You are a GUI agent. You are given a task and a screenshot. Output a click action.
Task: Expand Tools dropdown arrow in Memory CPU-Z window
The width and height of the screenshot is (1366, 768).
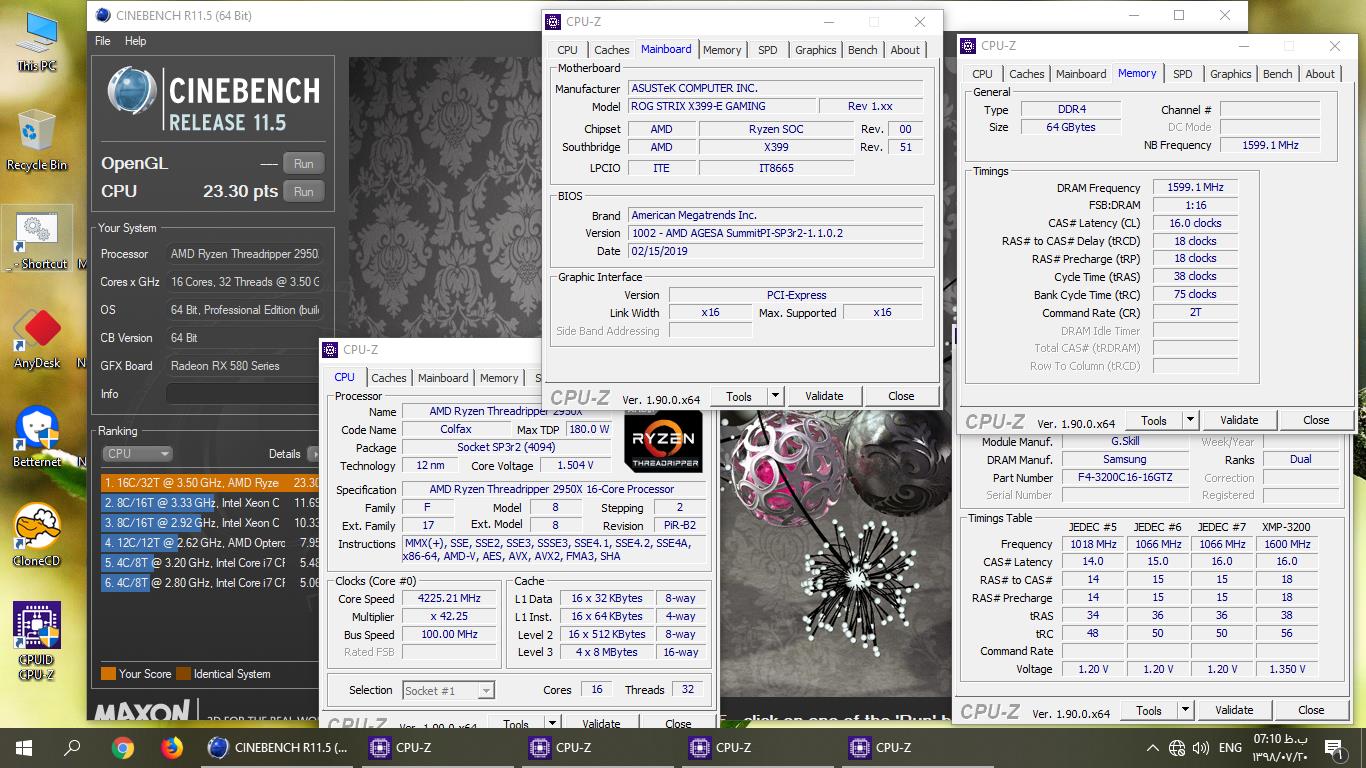pyautogui.click(x=1190, y=420)
